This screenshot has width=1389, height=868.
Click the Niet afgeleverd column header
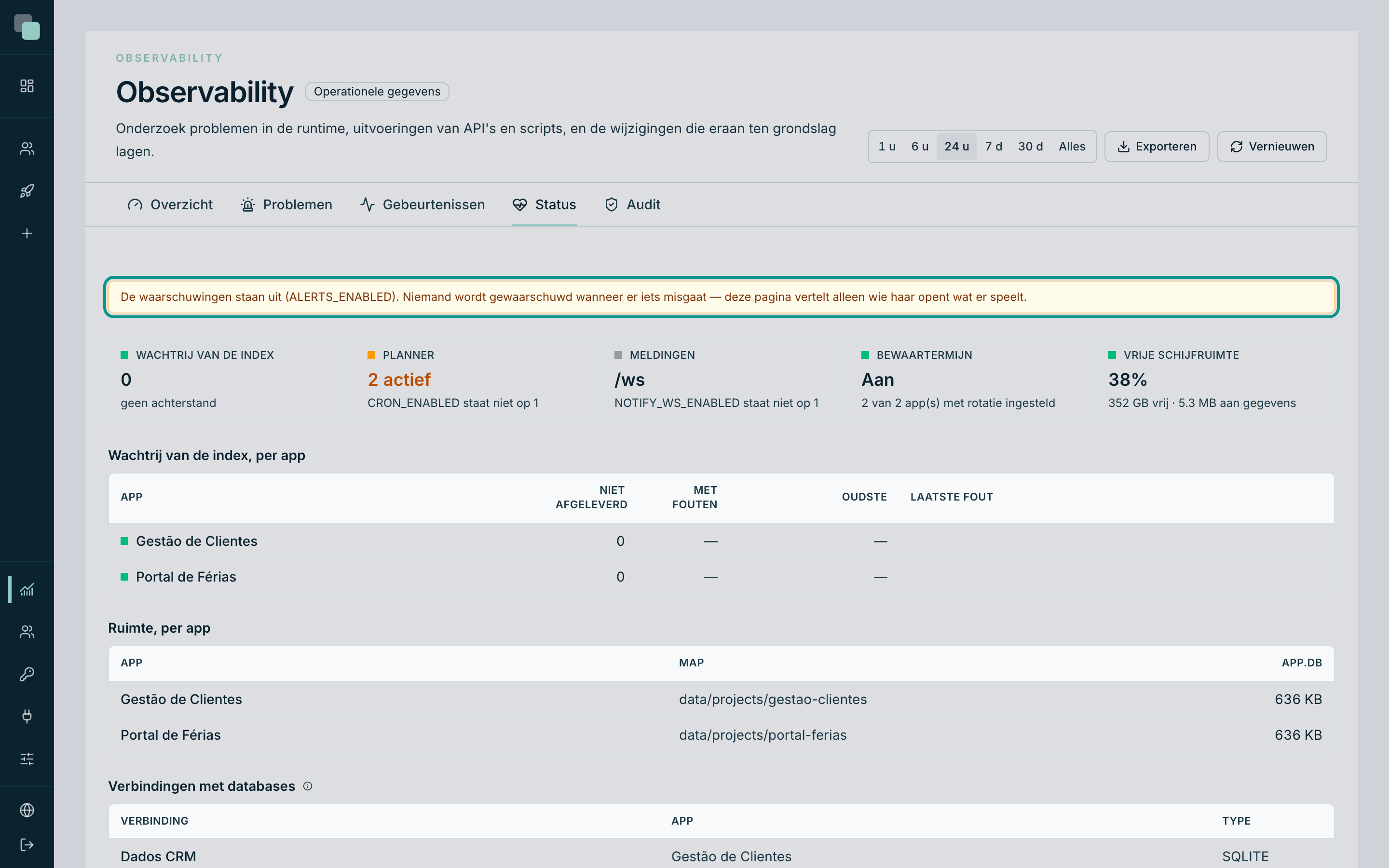[591, 497]
